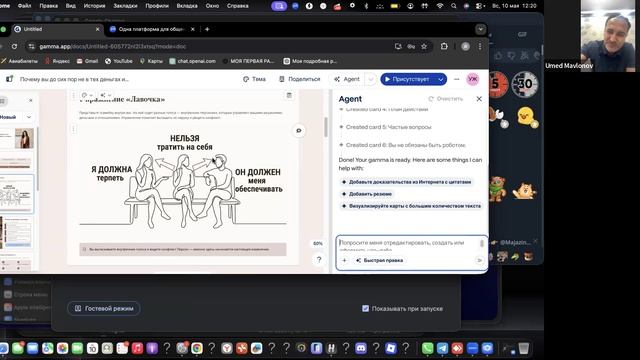Open the Авиабилеты bookmark

click(20, 61)
